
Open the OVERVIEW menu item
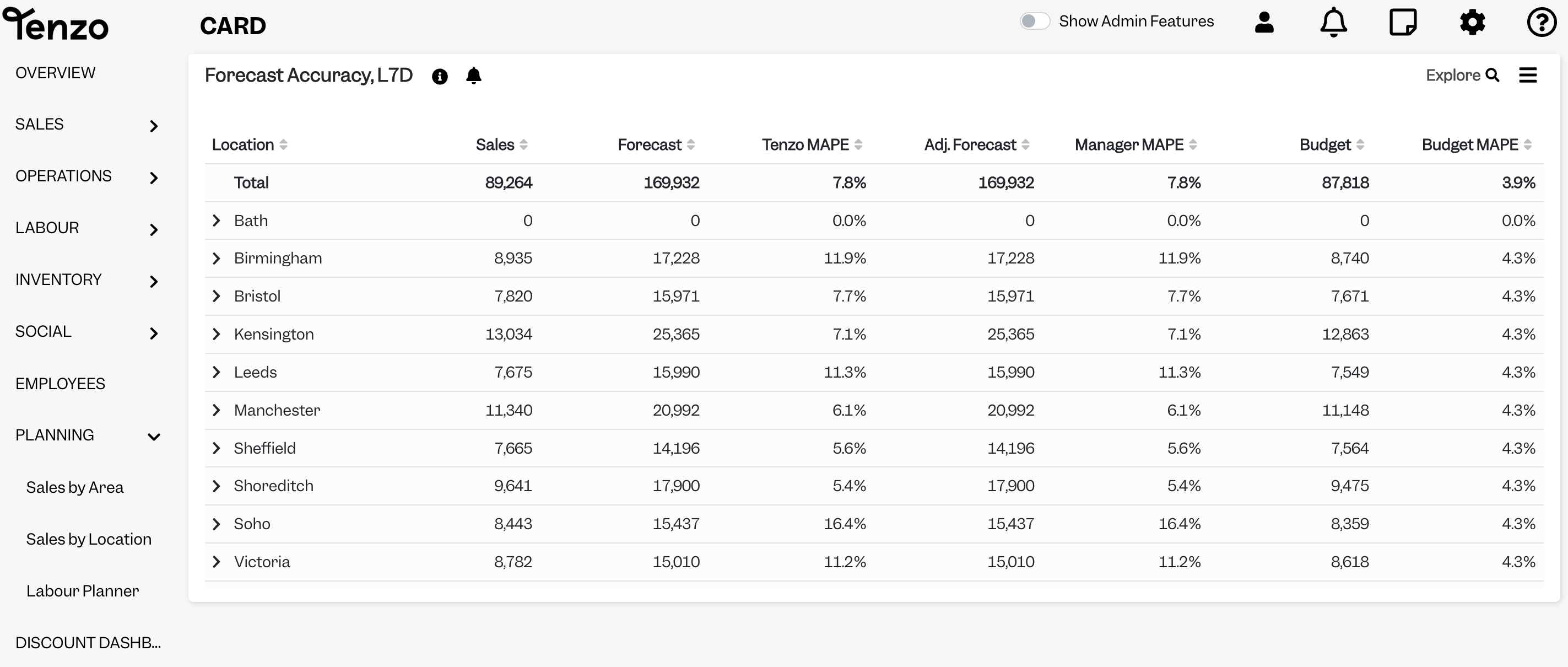56,73
